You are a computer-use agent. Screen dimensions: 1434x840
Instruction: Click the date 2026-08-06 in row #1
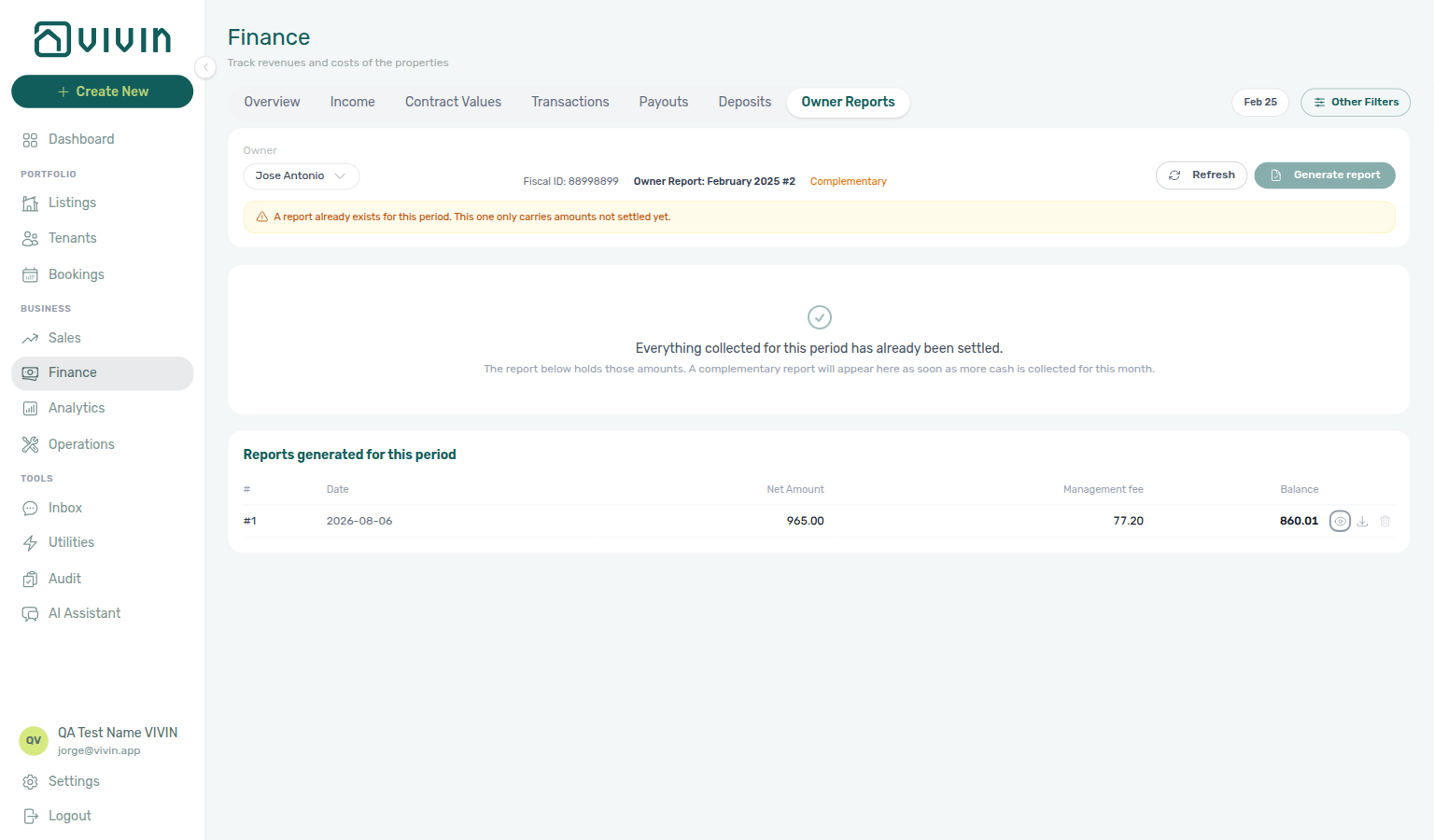point(359,522)
